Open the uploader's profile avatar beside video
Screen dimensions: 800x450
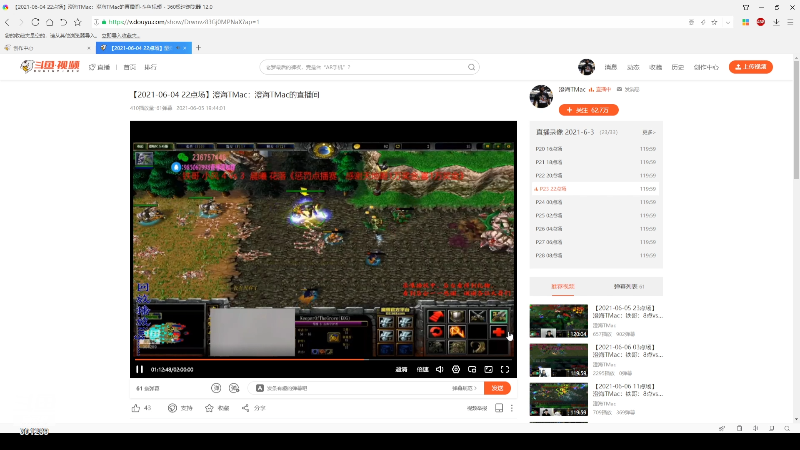pyautogui.click(x=541, y=96)
